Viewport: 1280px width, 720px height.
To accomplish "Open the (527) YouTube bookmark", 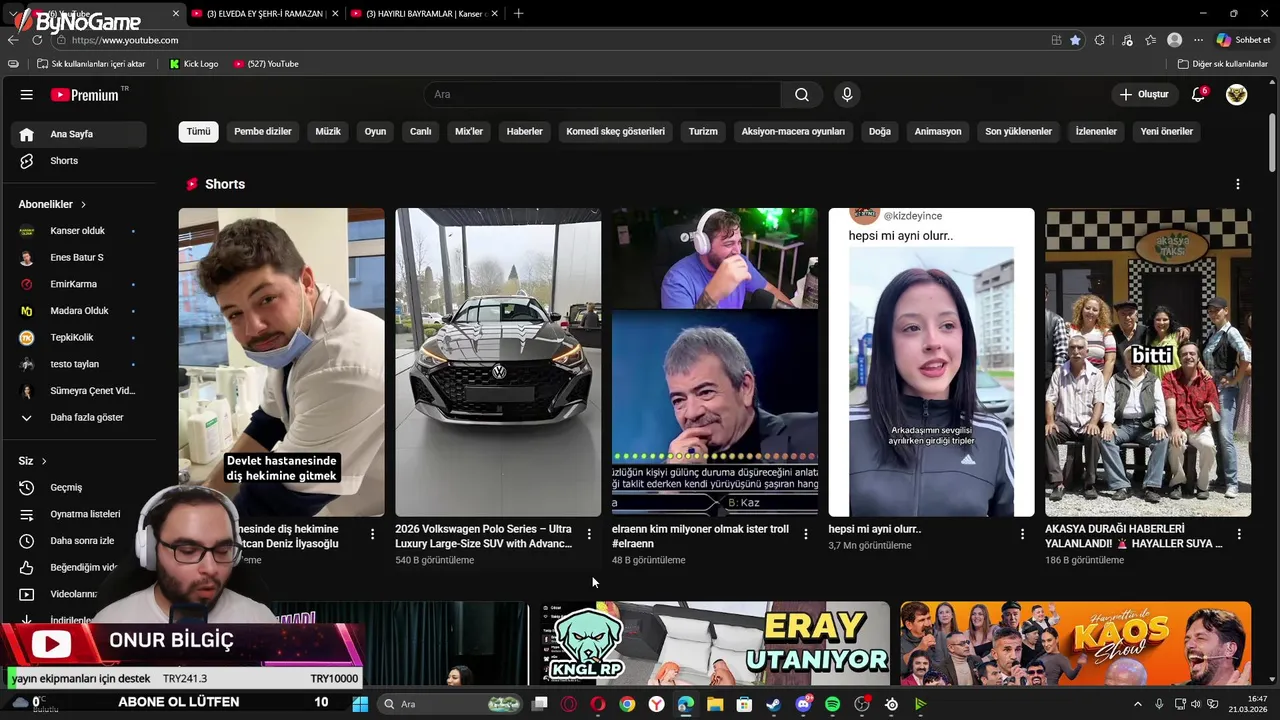I will (266, 64).
